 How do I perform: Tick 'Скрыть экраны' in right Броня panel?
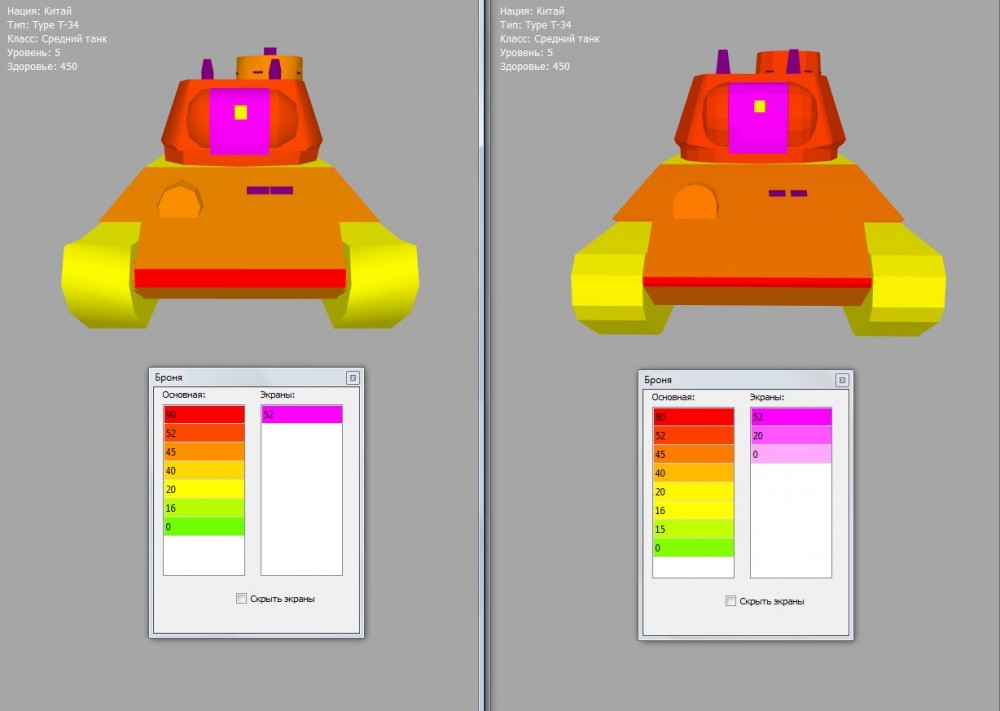tap(731, 601)
